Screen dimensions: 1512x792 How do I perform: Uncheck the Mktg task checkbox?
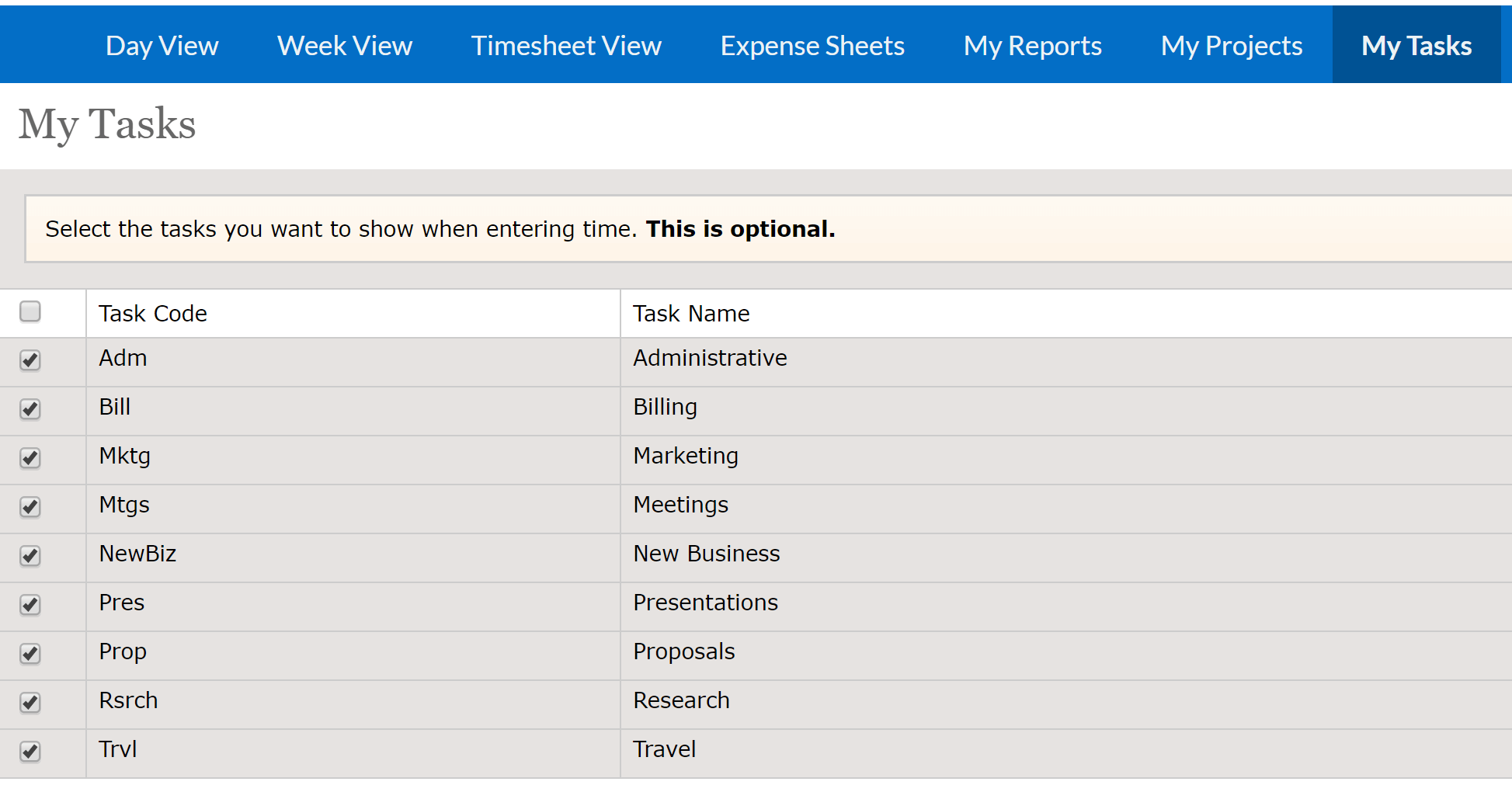click(x=30, y=459)
